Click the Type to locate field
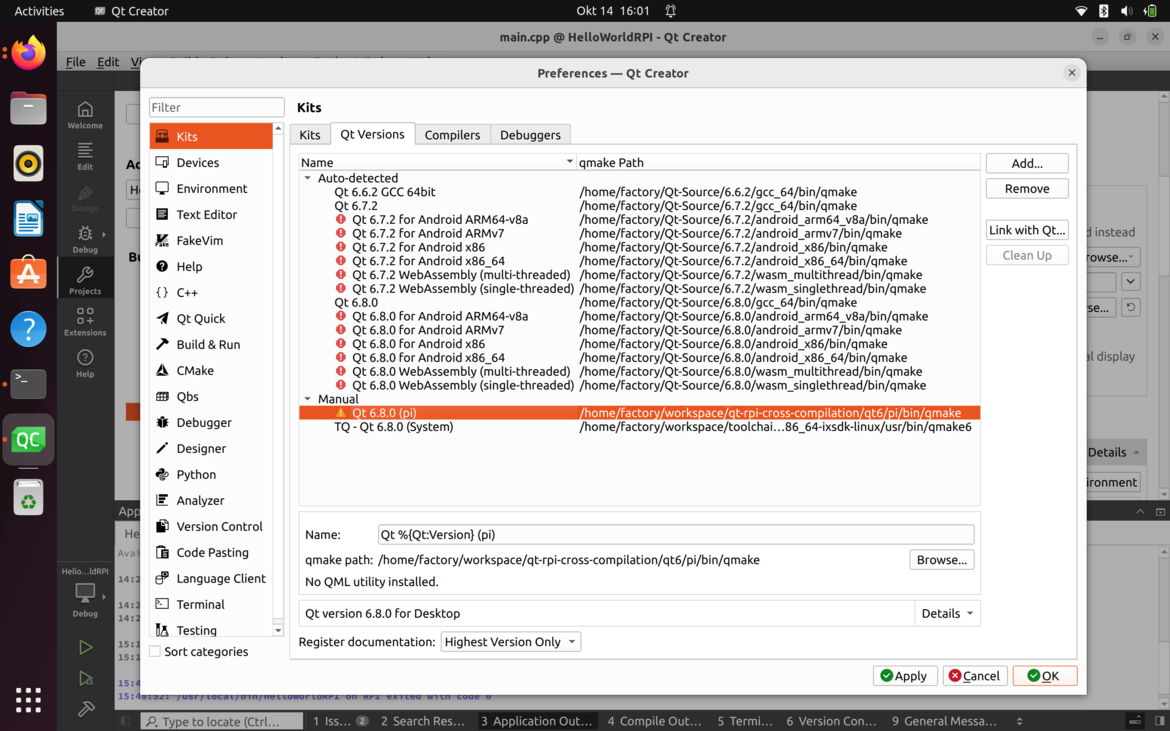The width and height of the screenshot is (1170, 731). (x=222, y=721)
